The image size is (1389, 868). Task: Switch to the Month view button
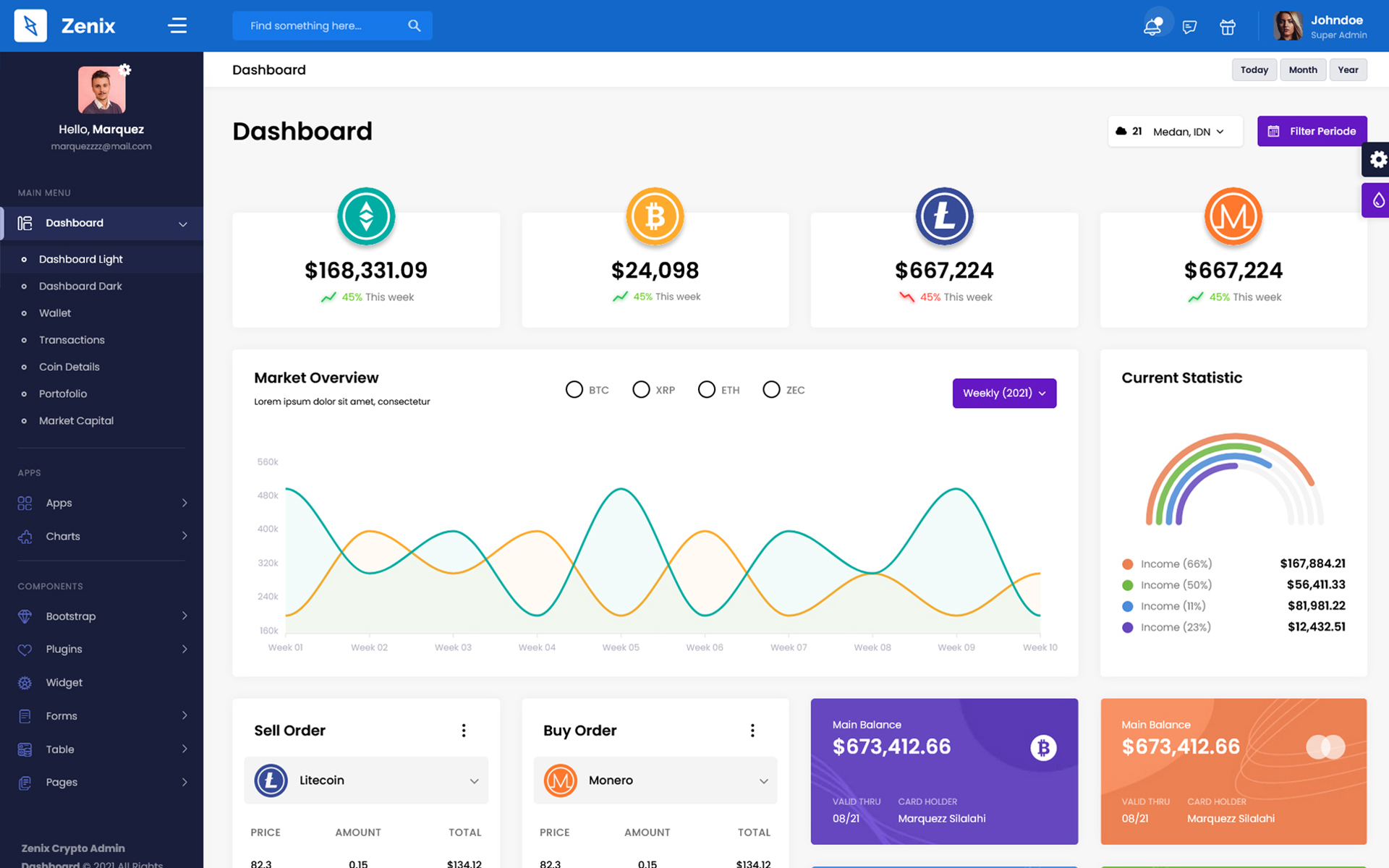point(1302,70)
